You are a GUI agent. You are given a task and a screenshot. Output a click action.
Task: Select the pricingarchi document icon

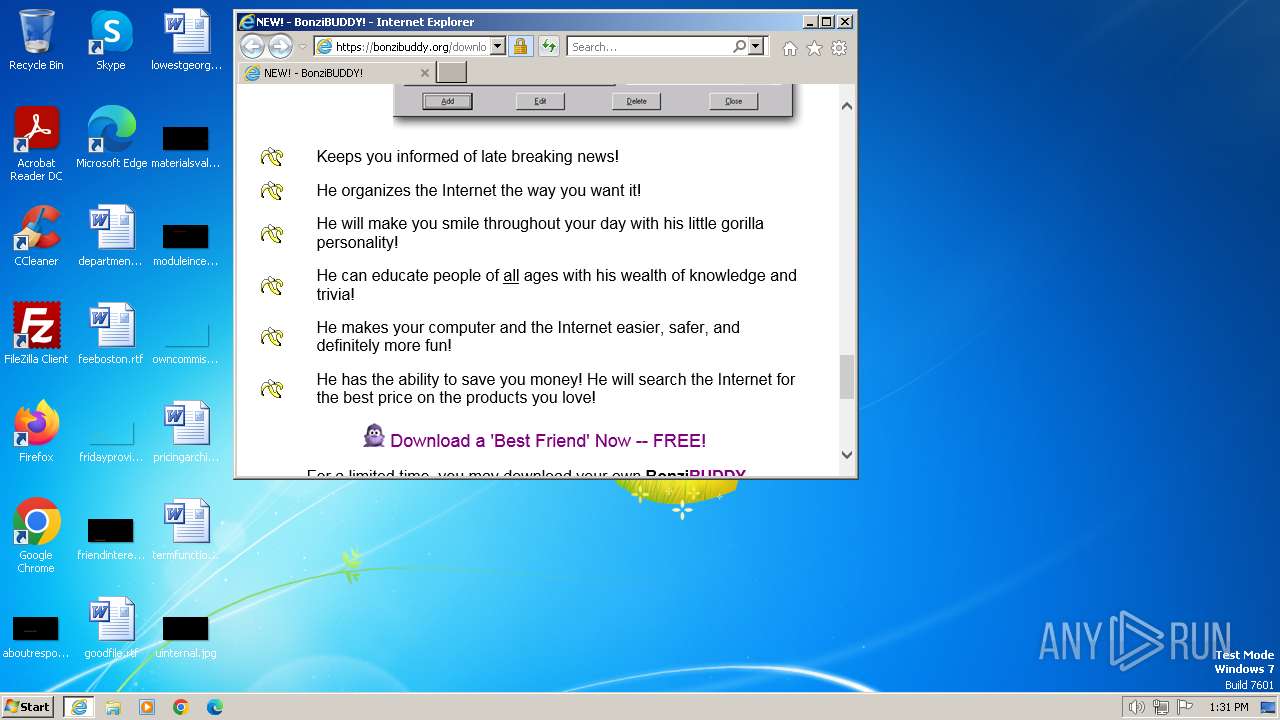point(186,432)
